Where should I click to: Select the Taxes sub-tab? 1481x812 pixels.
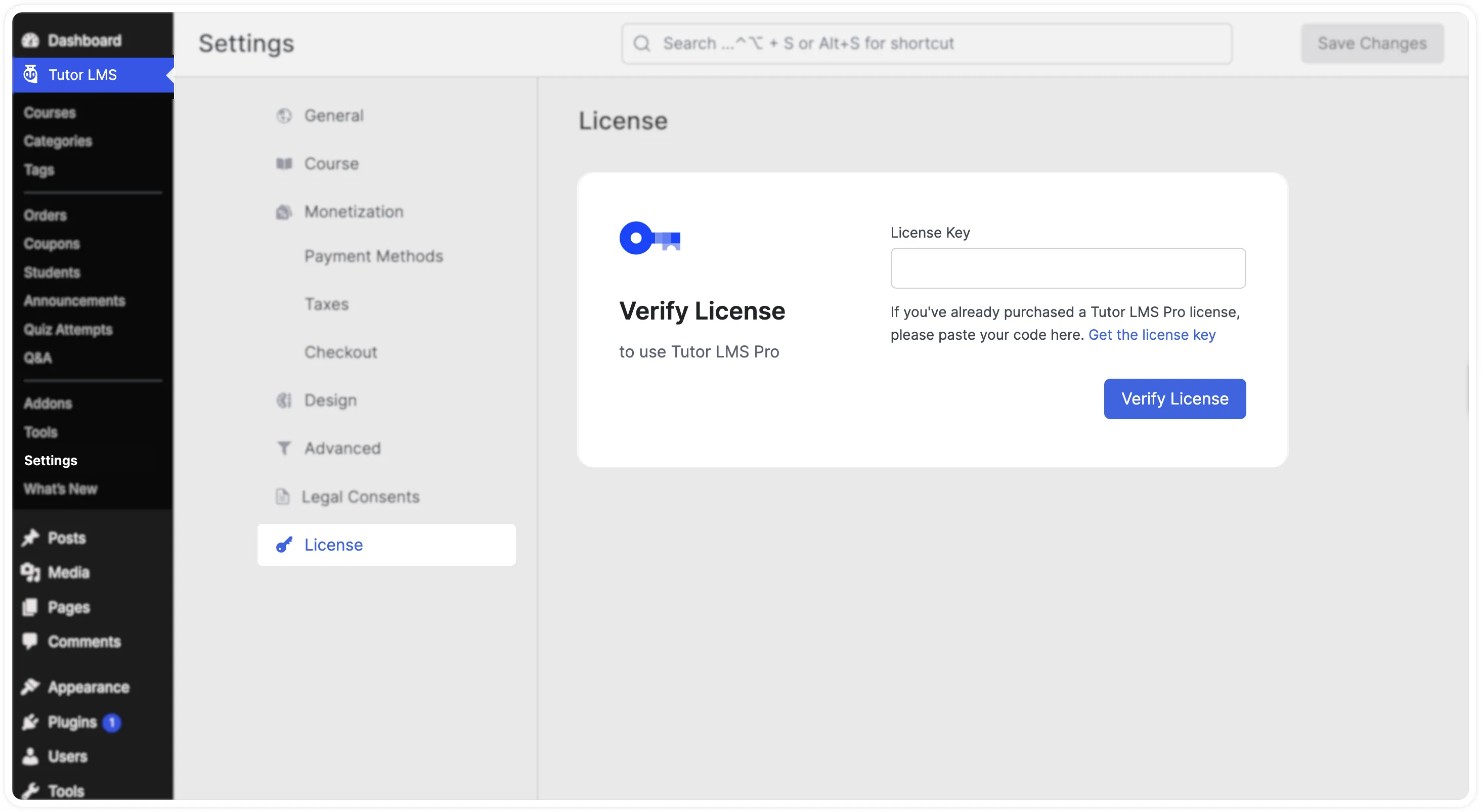coord(327,304)
